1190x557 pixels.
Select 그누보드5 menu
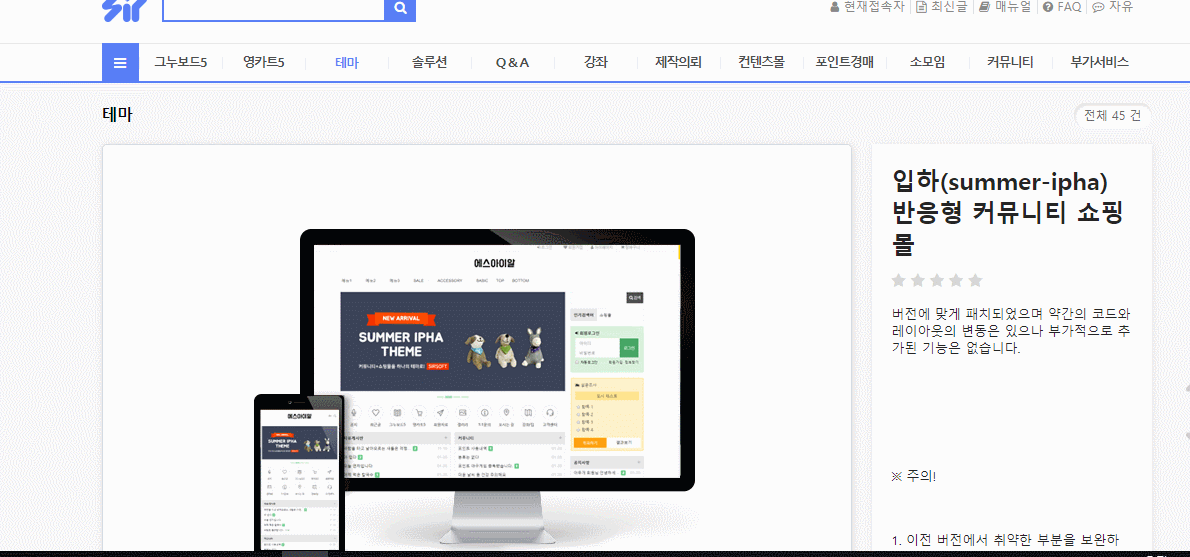click(181, 62)
